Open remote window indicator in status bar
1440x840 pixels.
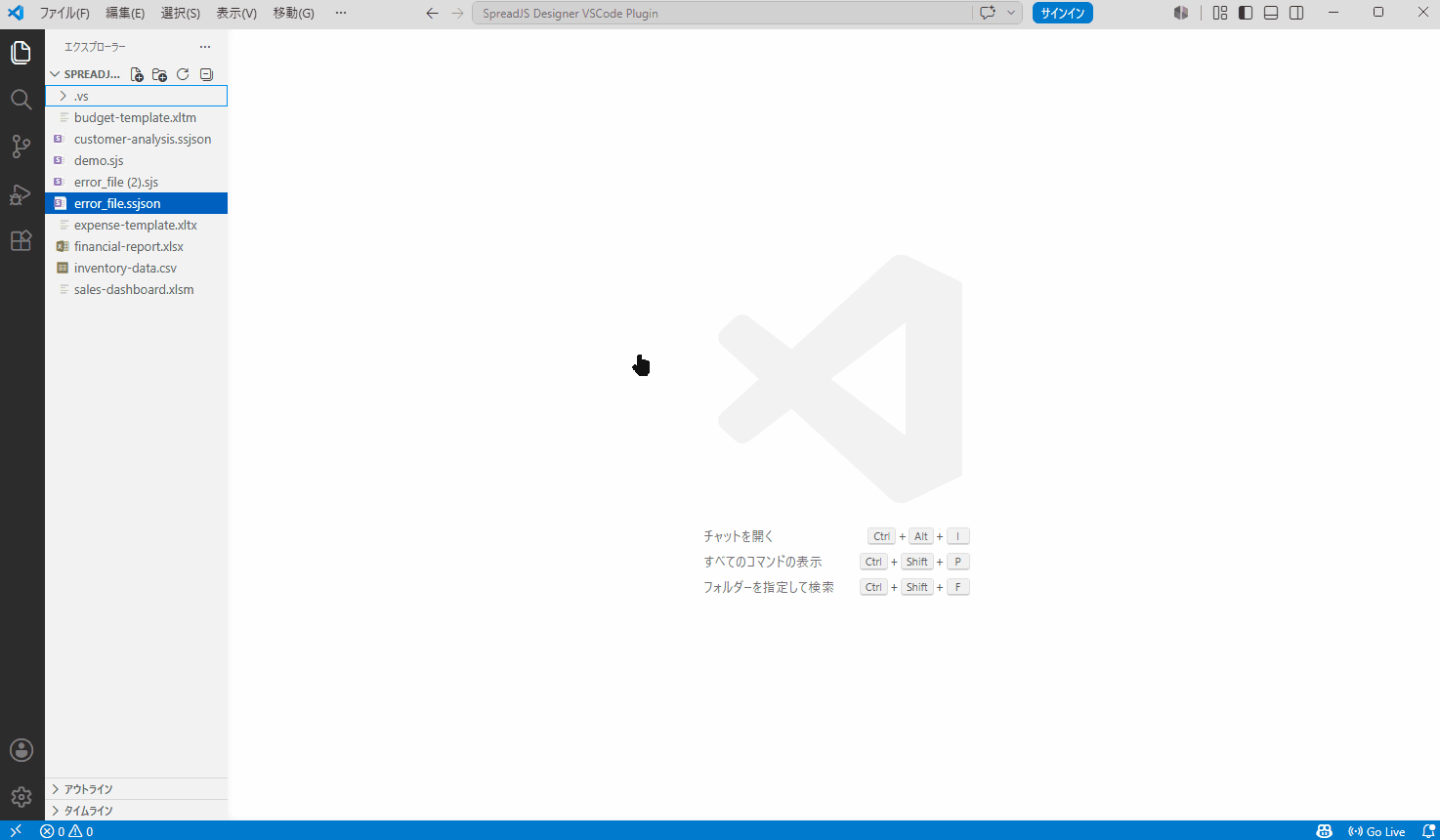pos(16,831)
